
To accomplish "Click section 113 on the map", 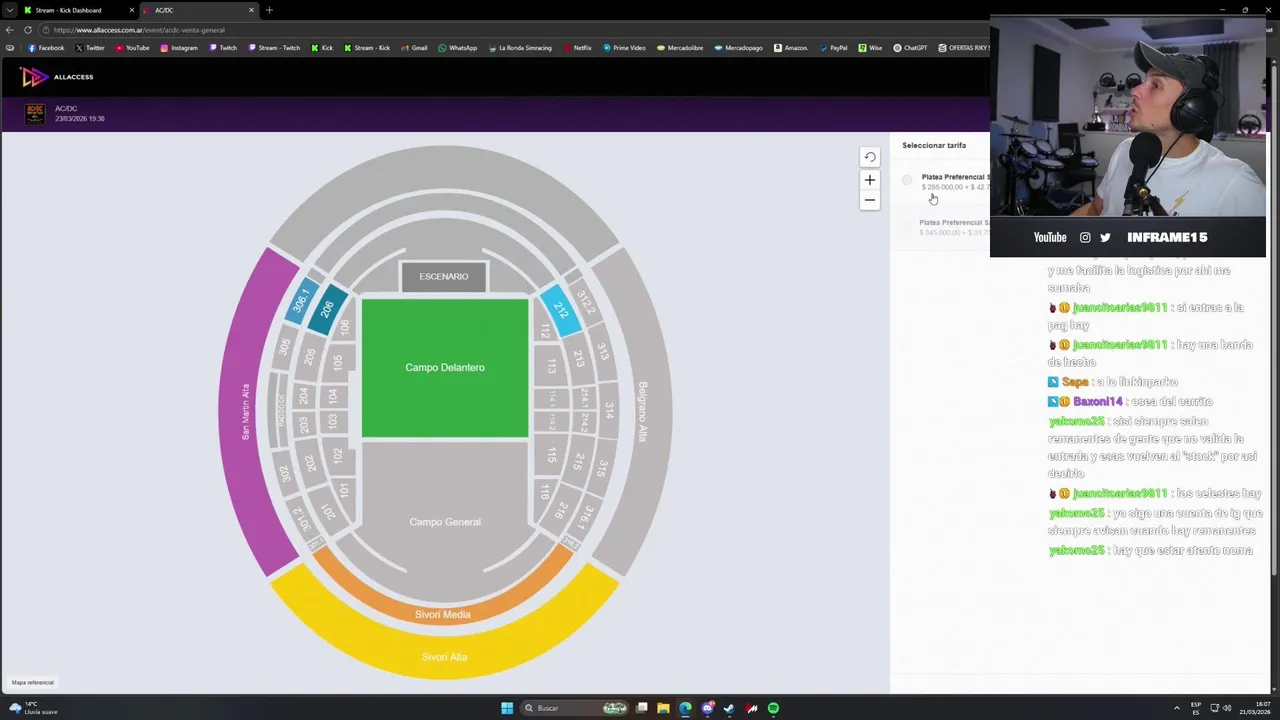I will [551, 367].
